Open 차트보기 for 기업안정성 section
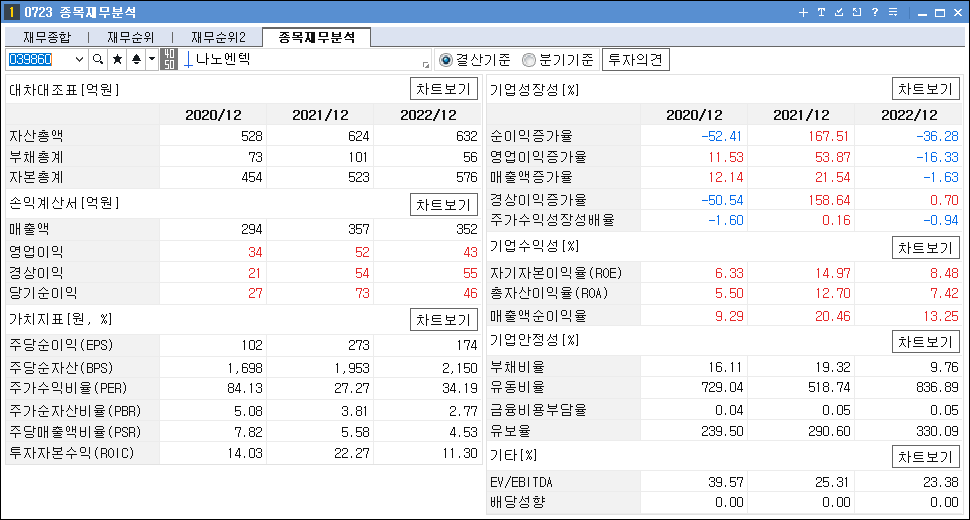The width and height of the screenshot is (970, 520). pyautogui.click(x=925, y=342)
